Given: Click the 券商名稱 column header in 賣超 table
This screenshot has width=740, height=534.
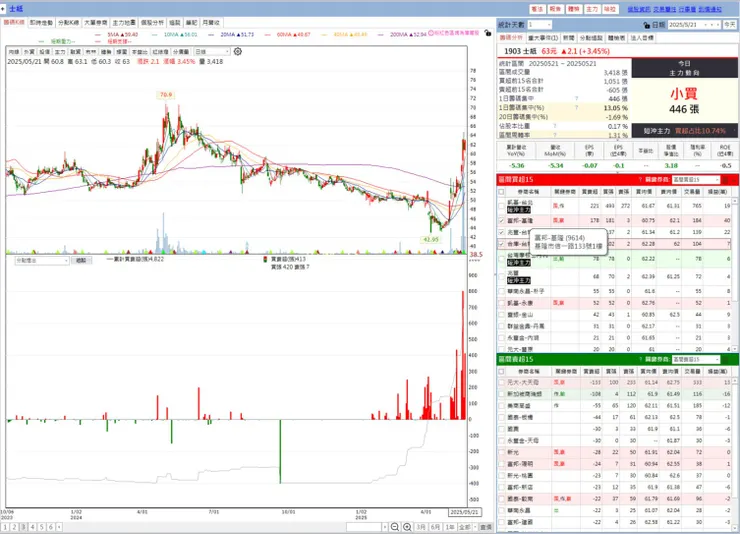Looking at the screenshot, I should click(x=528, y=372).
